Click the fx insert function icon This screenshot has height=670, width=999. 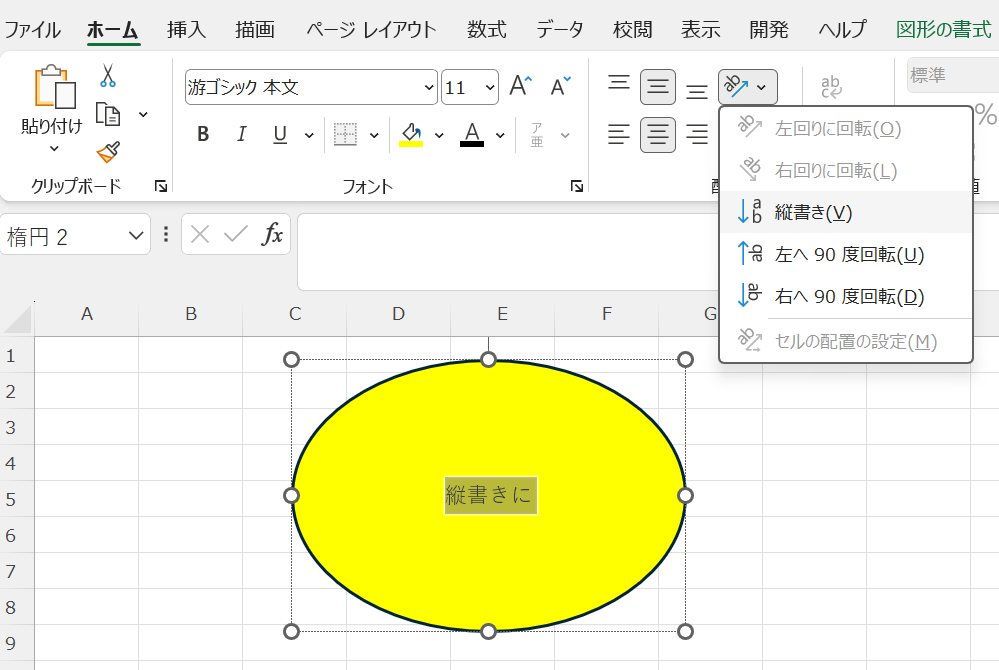[x=272, y=235]
